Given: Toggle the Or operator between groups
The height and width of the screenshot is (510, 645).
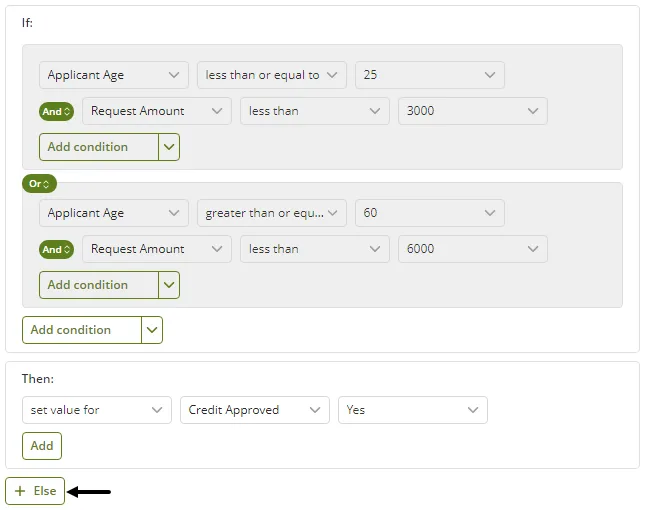Looking at the screenshot, I should tap(39, 183).
